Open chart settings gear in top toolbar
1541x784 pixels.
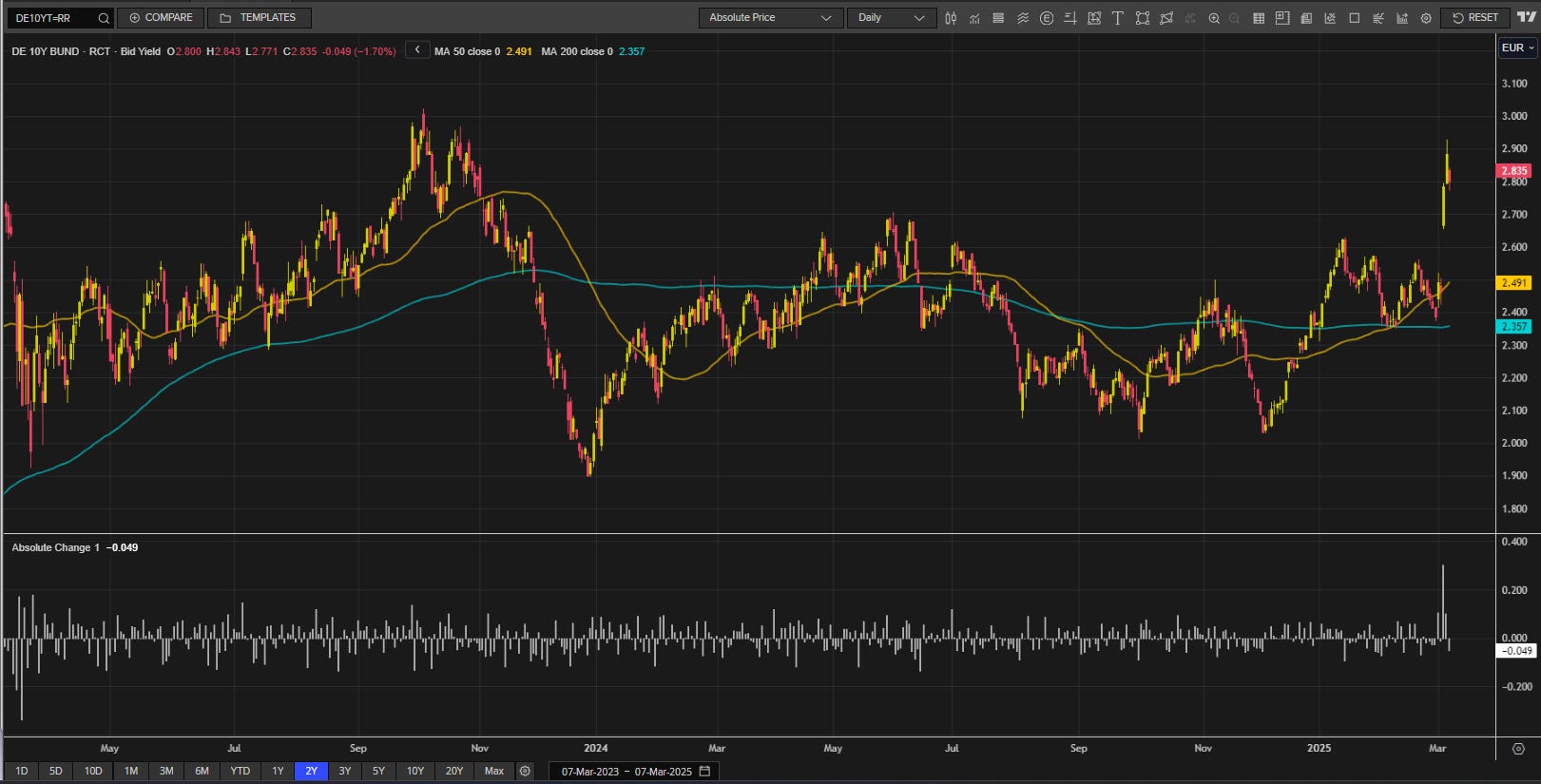click(x=1426, y=18)
